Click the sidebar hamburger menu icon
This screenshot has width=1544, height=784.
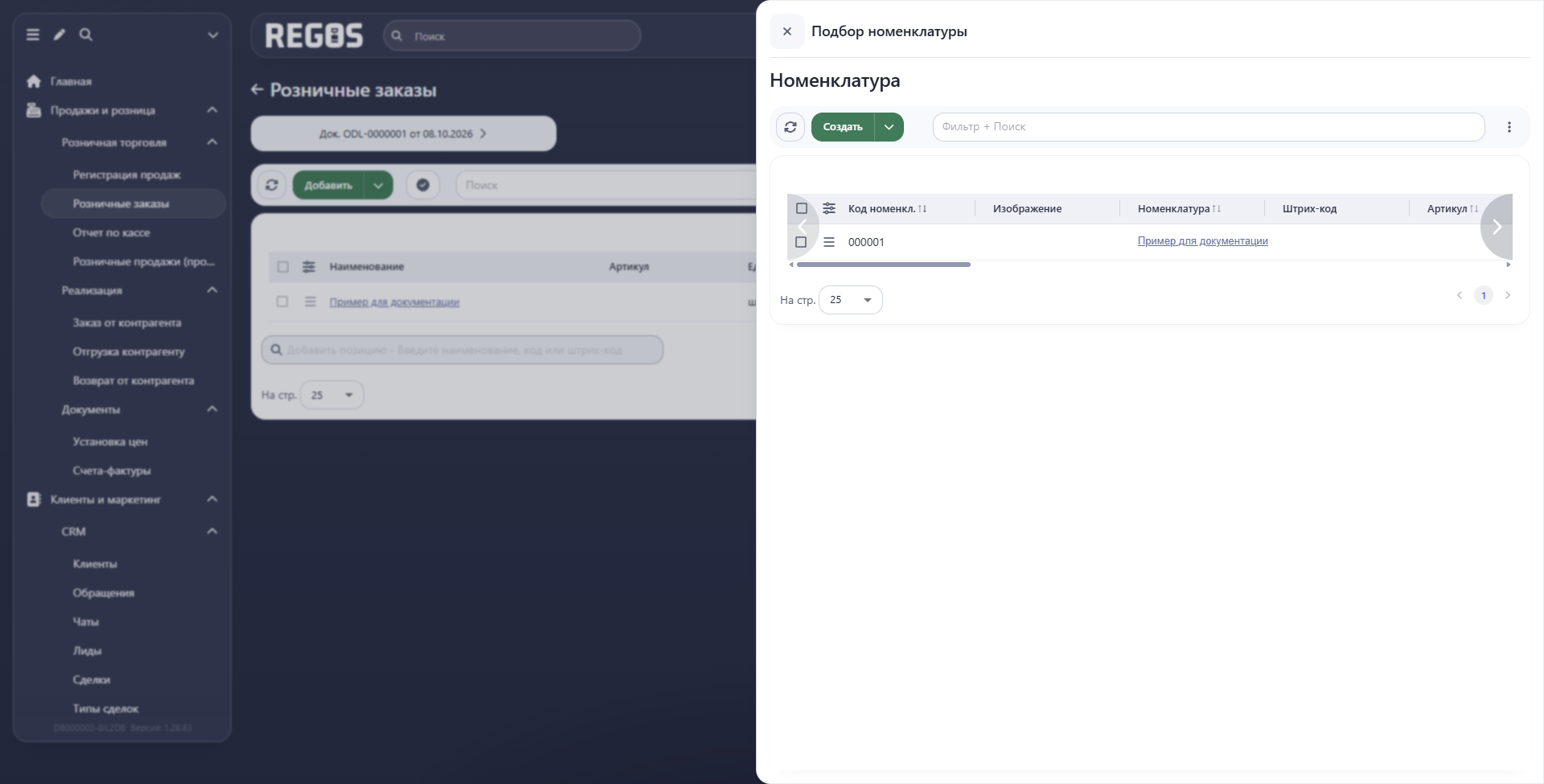tap(33, 35)
